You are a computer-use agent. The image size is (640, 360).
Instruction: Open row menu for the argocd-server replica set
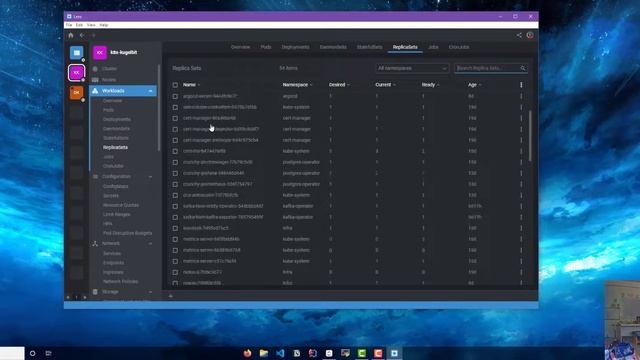(x=521, y=96)
